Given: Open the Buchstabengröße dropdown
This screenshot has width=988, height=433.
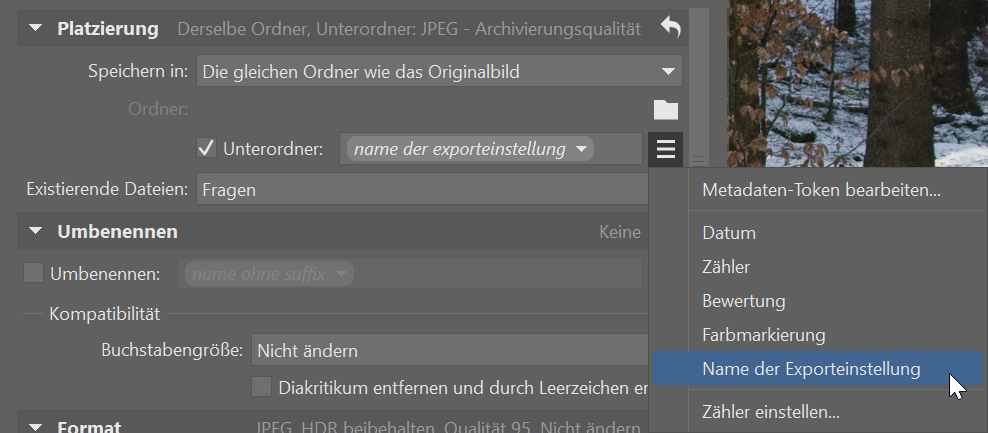Looking at the screenshot, I should coord(449,350).
